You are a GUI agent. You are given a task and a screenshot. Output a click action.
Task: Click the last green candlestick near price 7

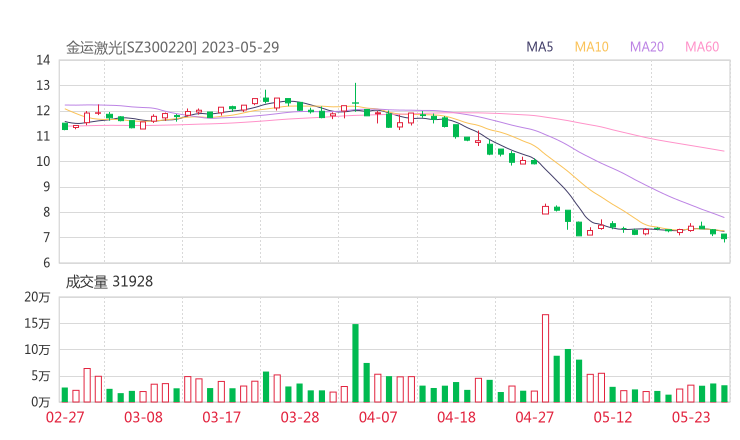[x=724, y=237]
